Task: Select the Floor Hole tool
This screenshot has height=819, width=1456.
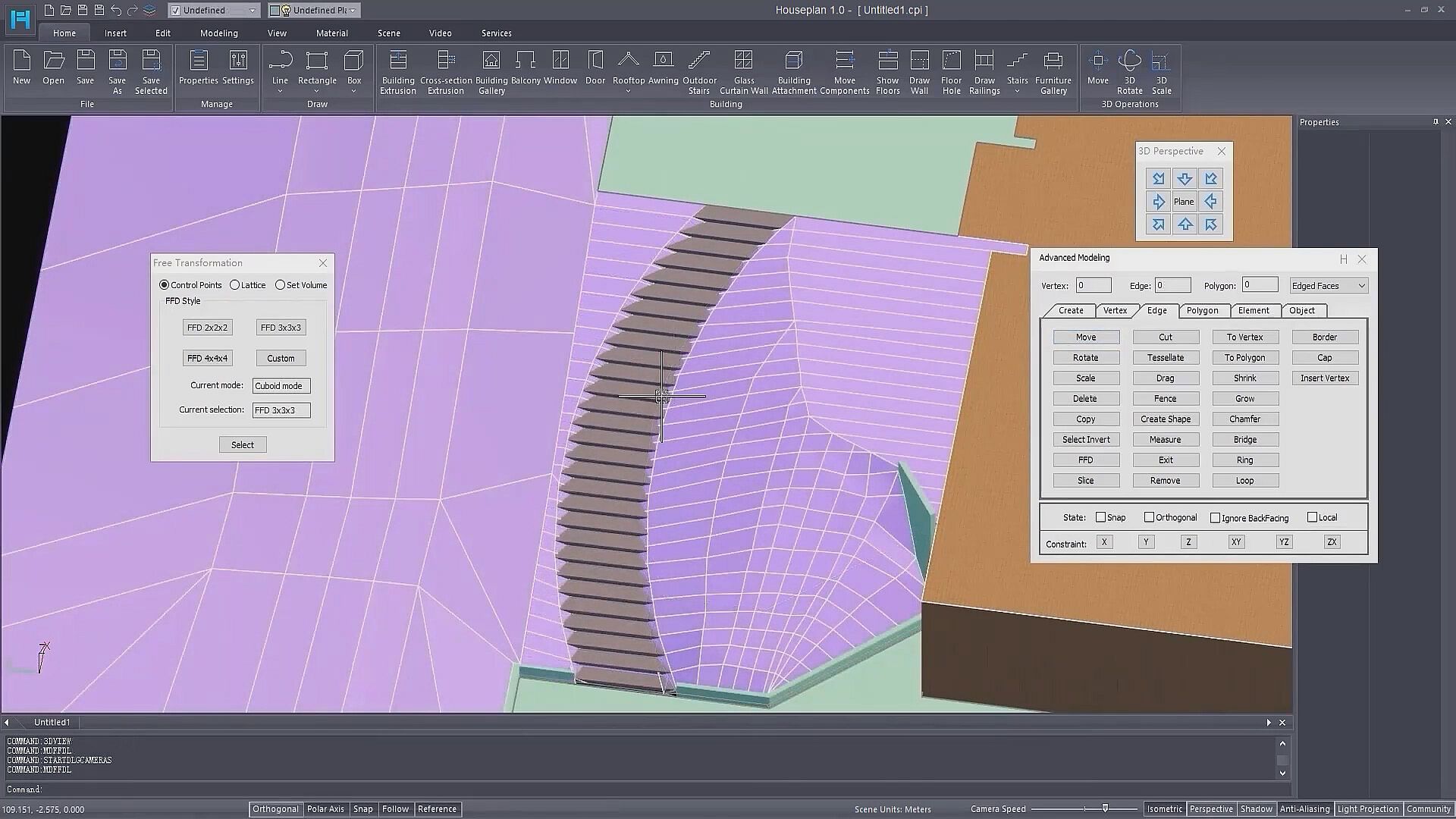Action: point(951,61)
